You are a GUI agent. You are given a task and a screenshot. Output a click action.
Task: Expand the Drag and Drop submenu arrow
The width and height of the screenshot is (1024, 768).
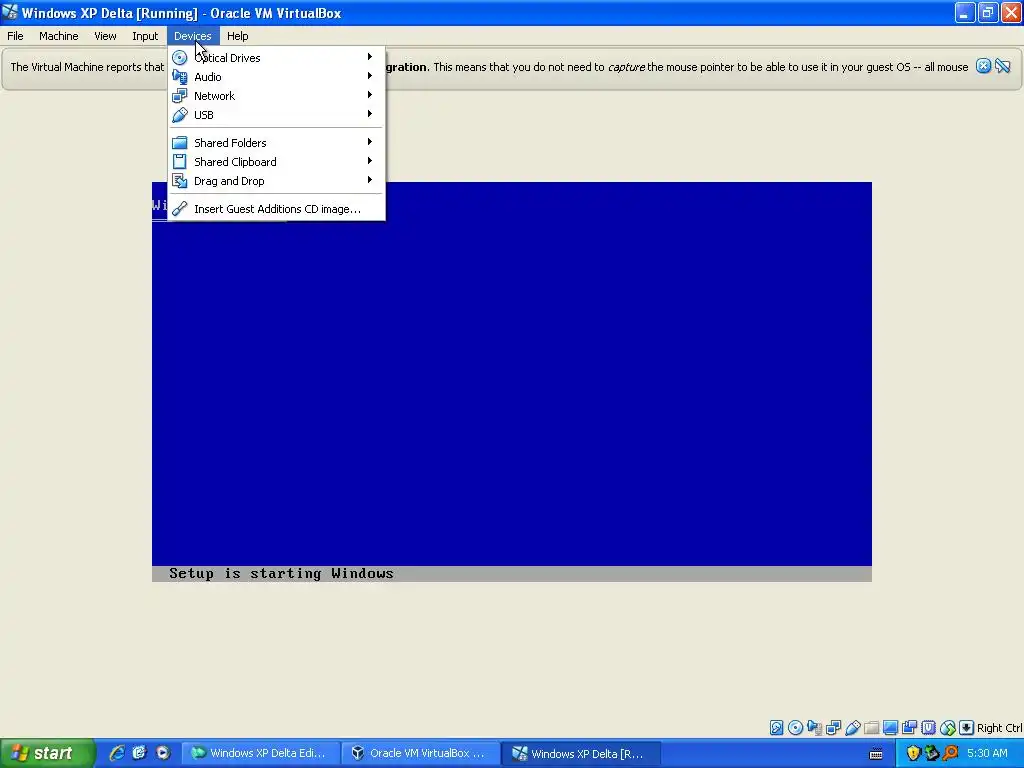(x=370, y=180)
